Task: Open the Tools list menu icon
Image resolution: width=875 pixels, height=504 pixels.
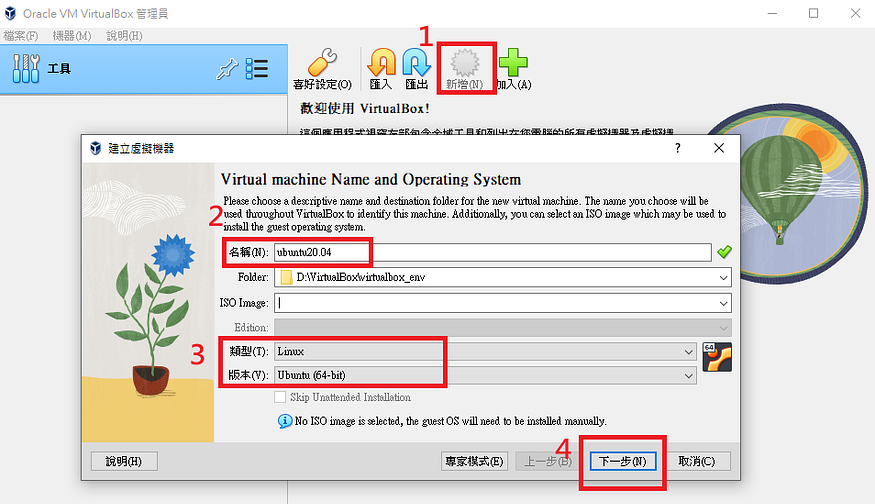Action: pos(257,69)
